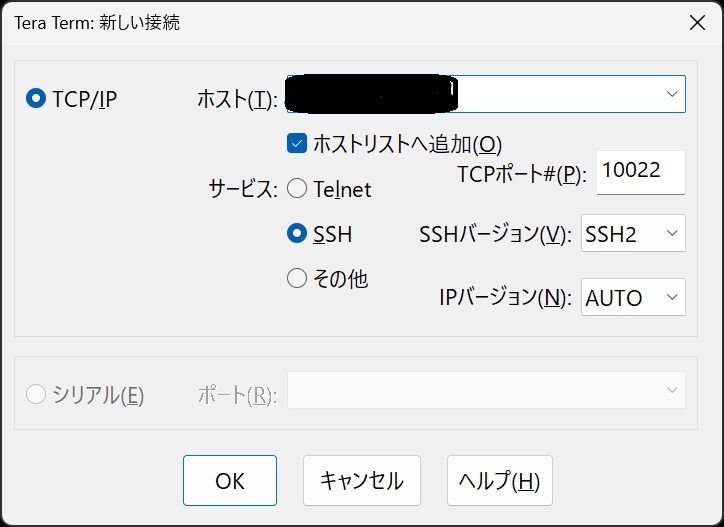
Task: Select the TCP/IP connection radio button
Action: click(37, 98)
